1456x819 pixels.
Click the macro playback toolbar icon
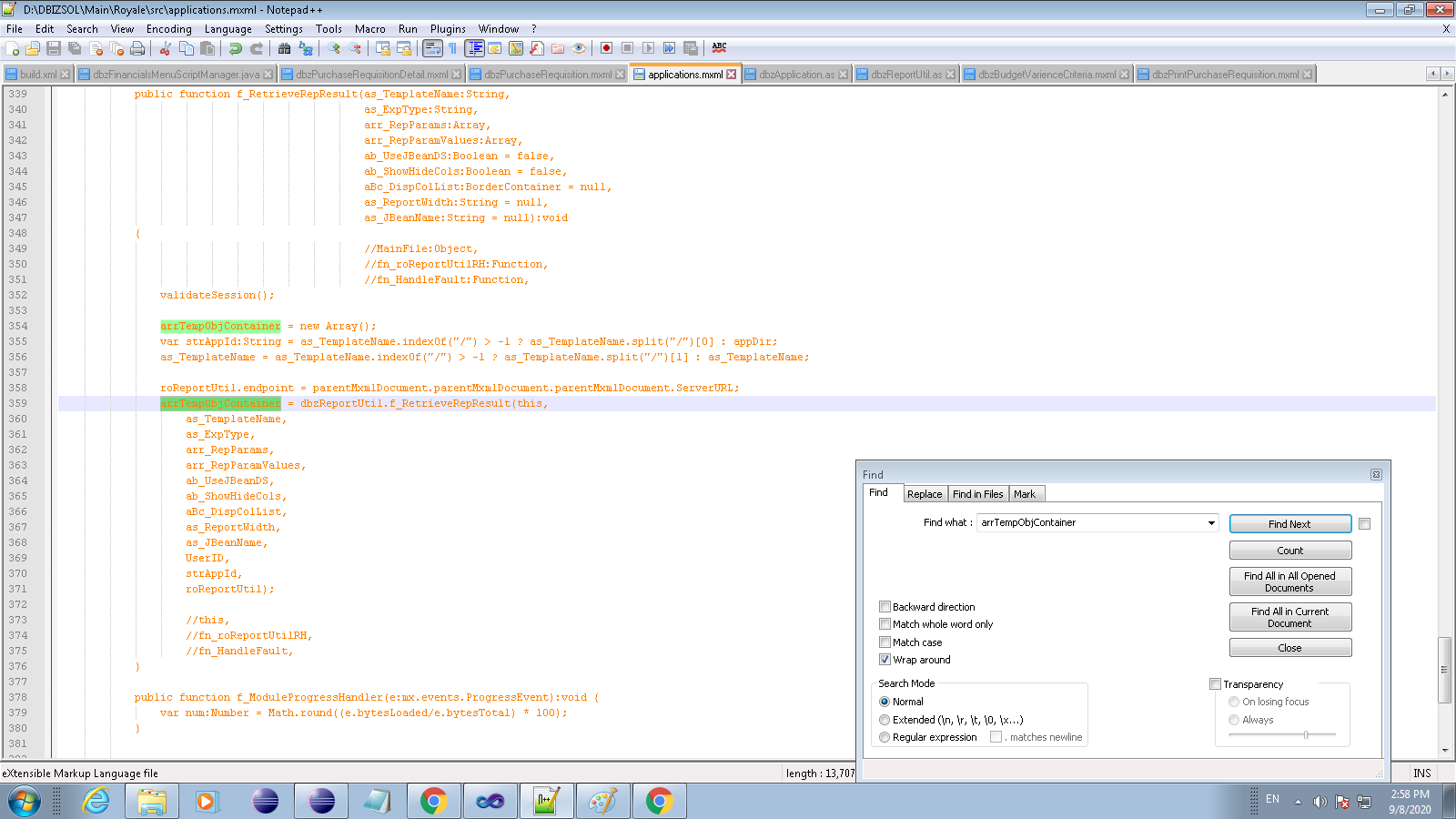tap(648, 48)
